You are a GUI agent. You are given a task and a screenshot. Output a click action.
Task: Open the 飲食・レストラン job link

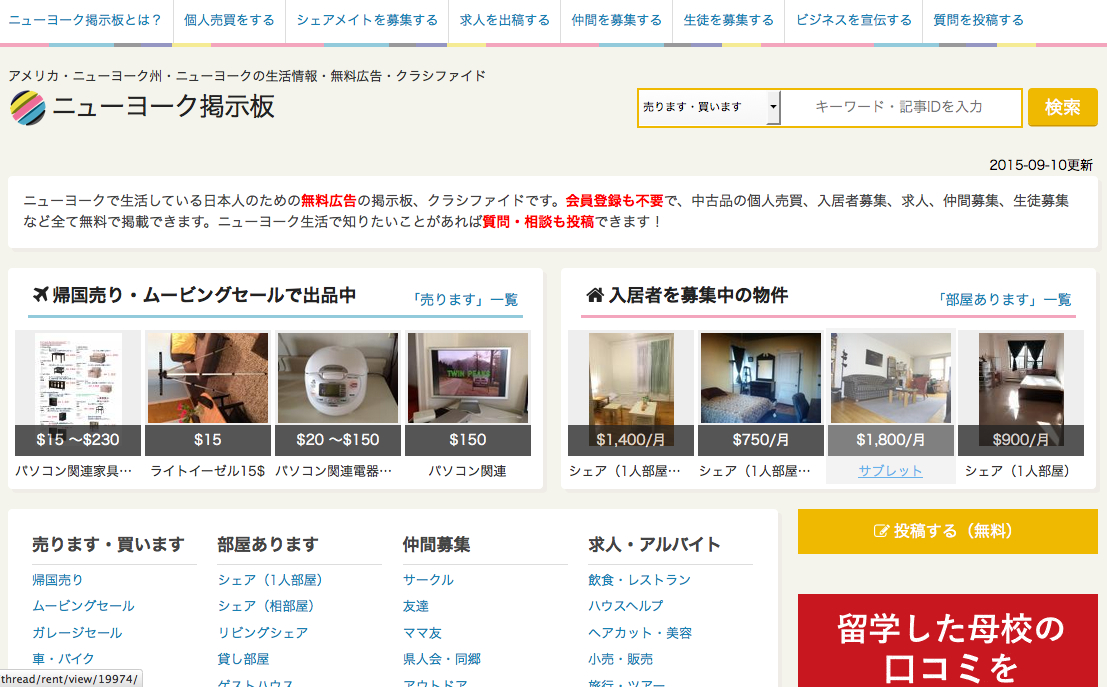tap(640, 580)
